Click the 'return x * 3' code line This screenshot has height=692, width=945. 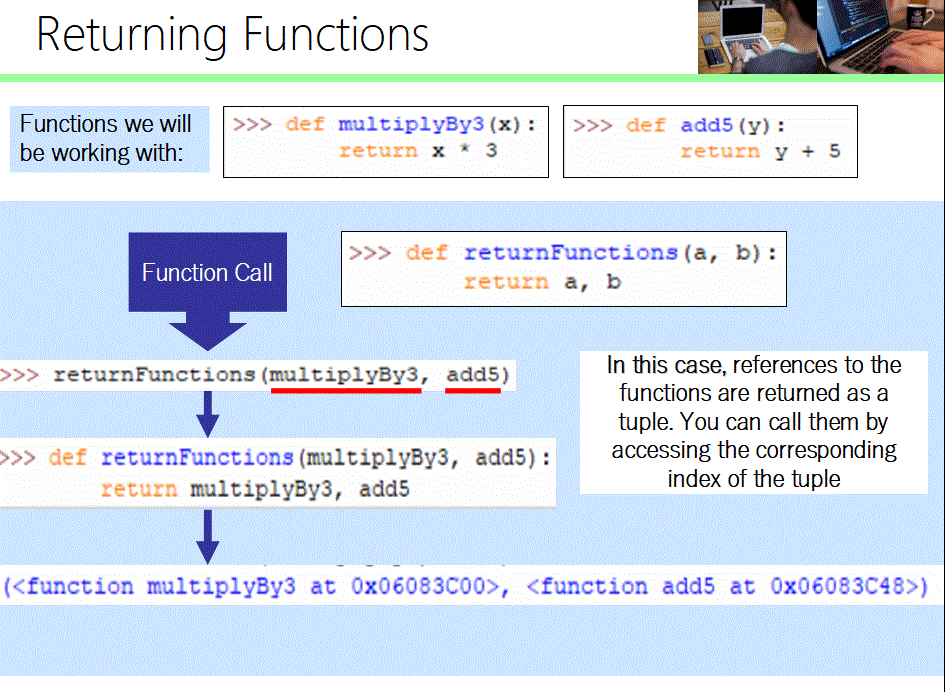pyautogui.click(x=418, y=150)
